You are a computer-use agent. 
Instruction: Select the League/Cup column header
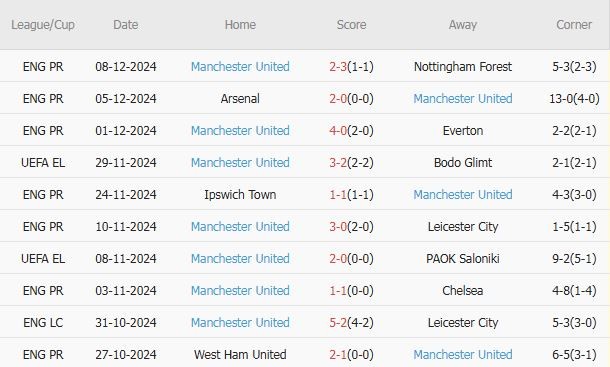point(43,25)
